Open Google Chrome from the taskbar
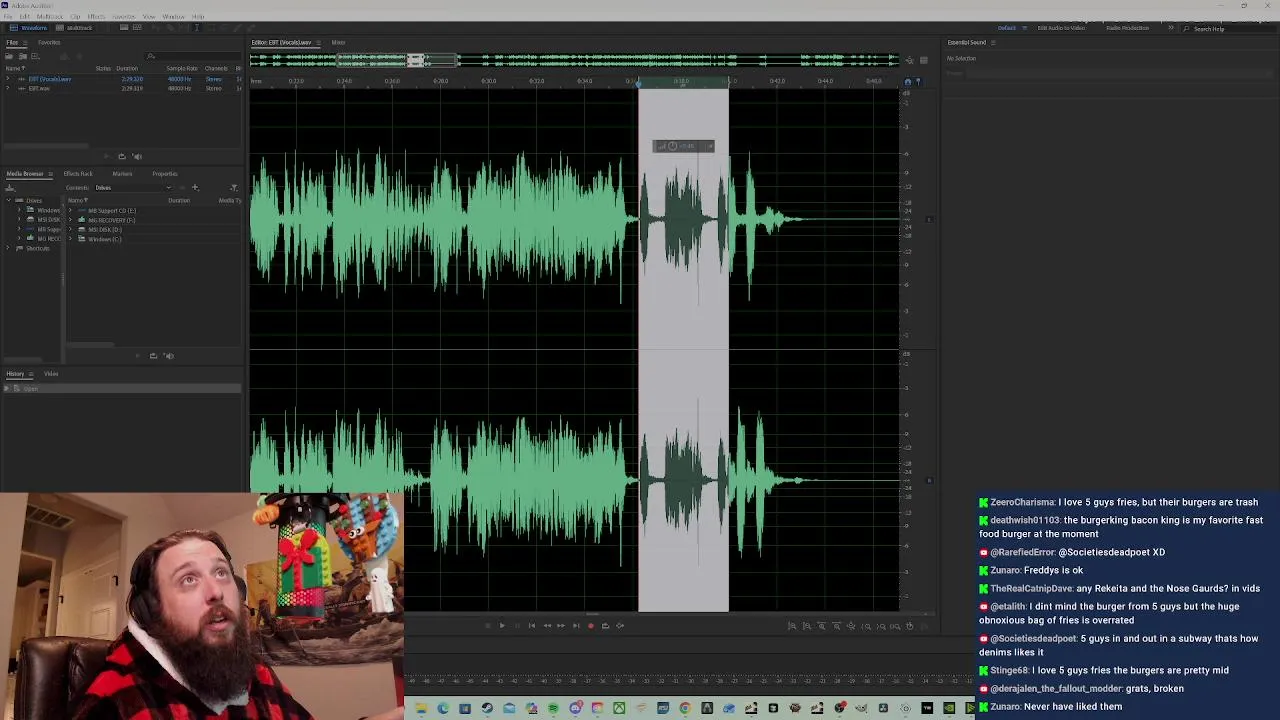This screenshot has height=720, width=1280. (x=685, y=708)
